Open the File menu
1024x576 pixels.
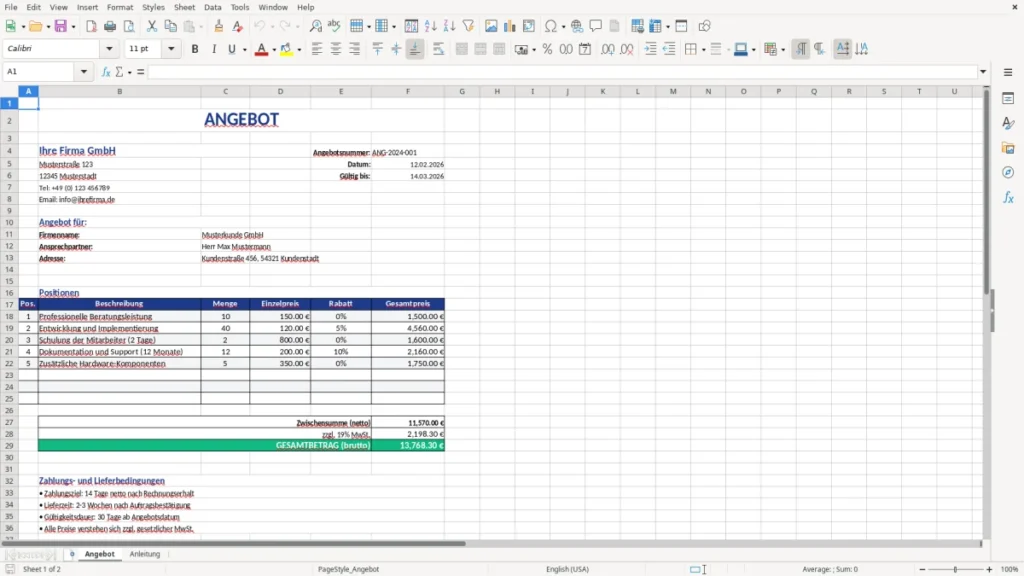[x=11, y=7]
